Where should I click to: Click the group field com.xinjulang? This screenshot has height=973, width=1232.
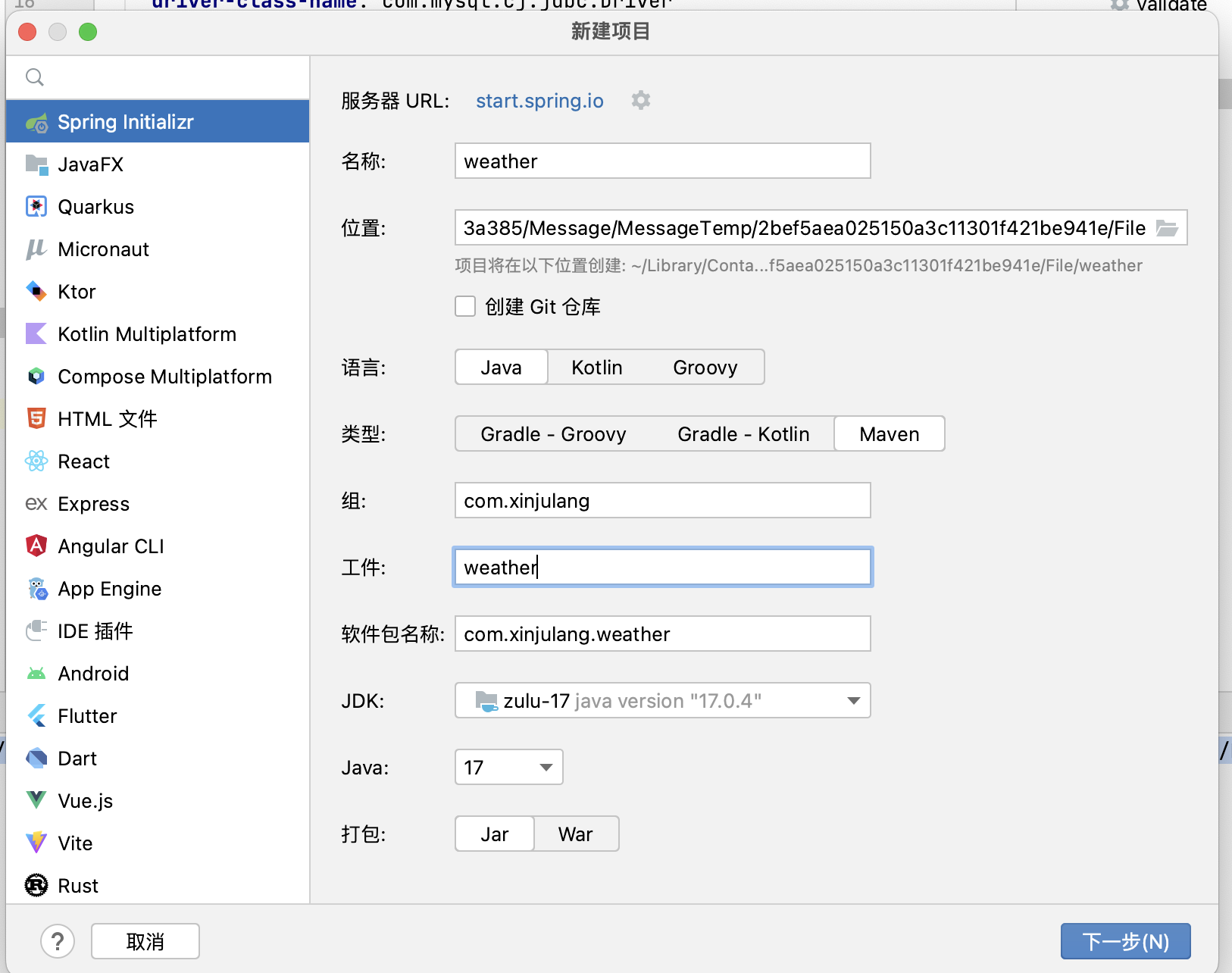[x=663, y=501]
